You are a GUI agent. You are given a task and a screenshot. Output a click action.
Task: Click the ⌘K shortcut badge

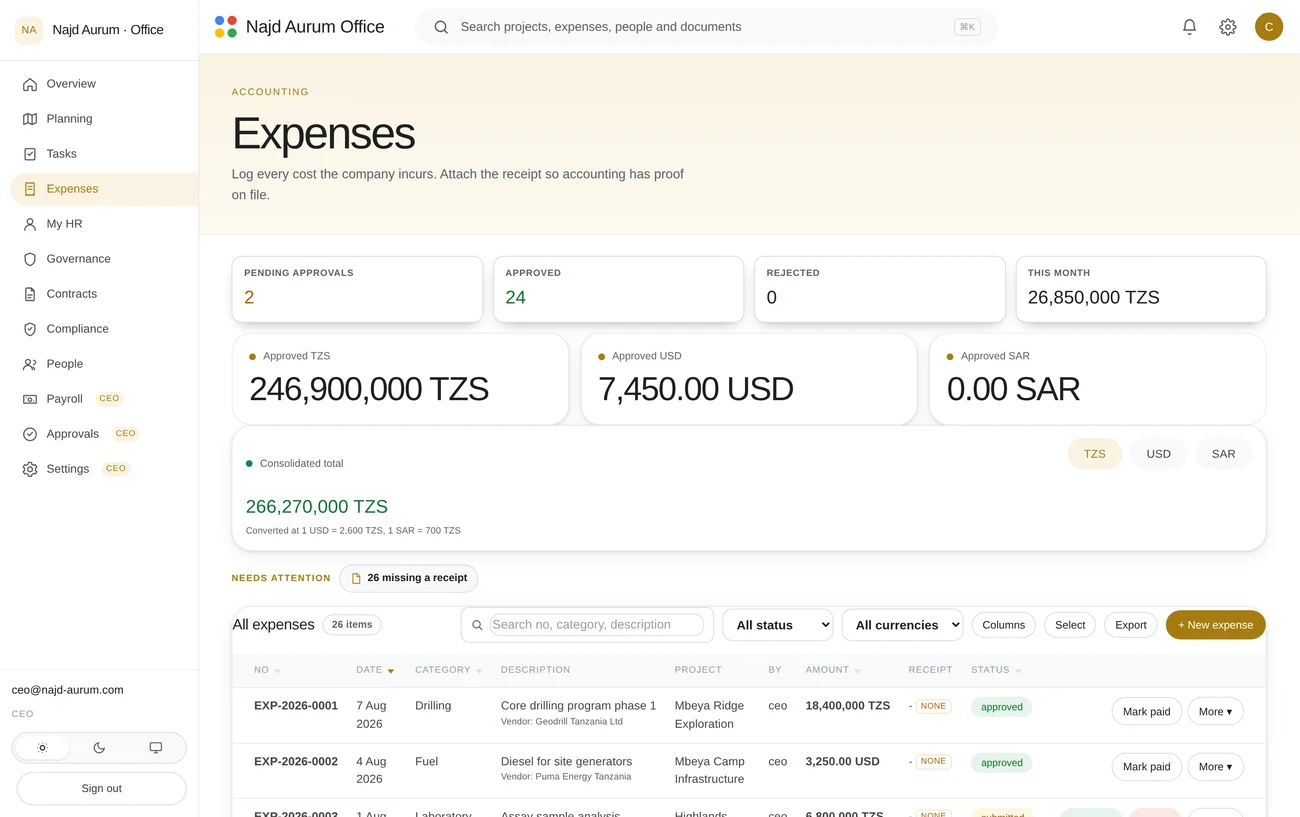coord(967,27)
